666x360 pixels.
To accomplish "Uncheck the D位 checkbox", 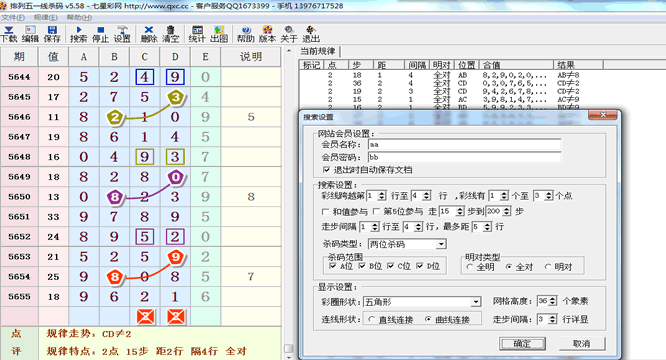I will click(x=420, y=266).
